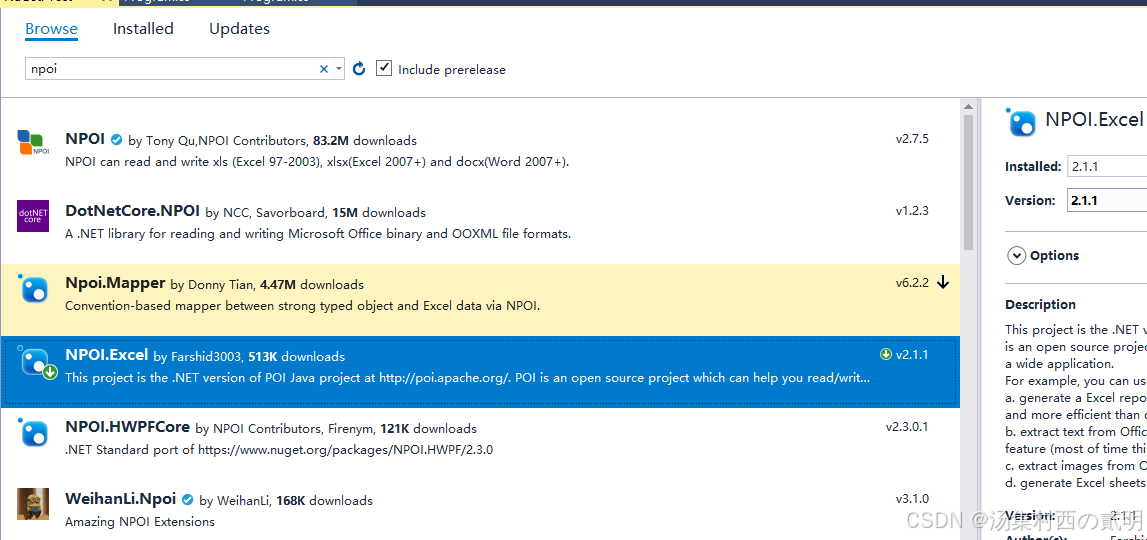The width and height of the screenshot is (1147, 540).
Task: Click the v6.2.2 version label
Action: (912, 282)
